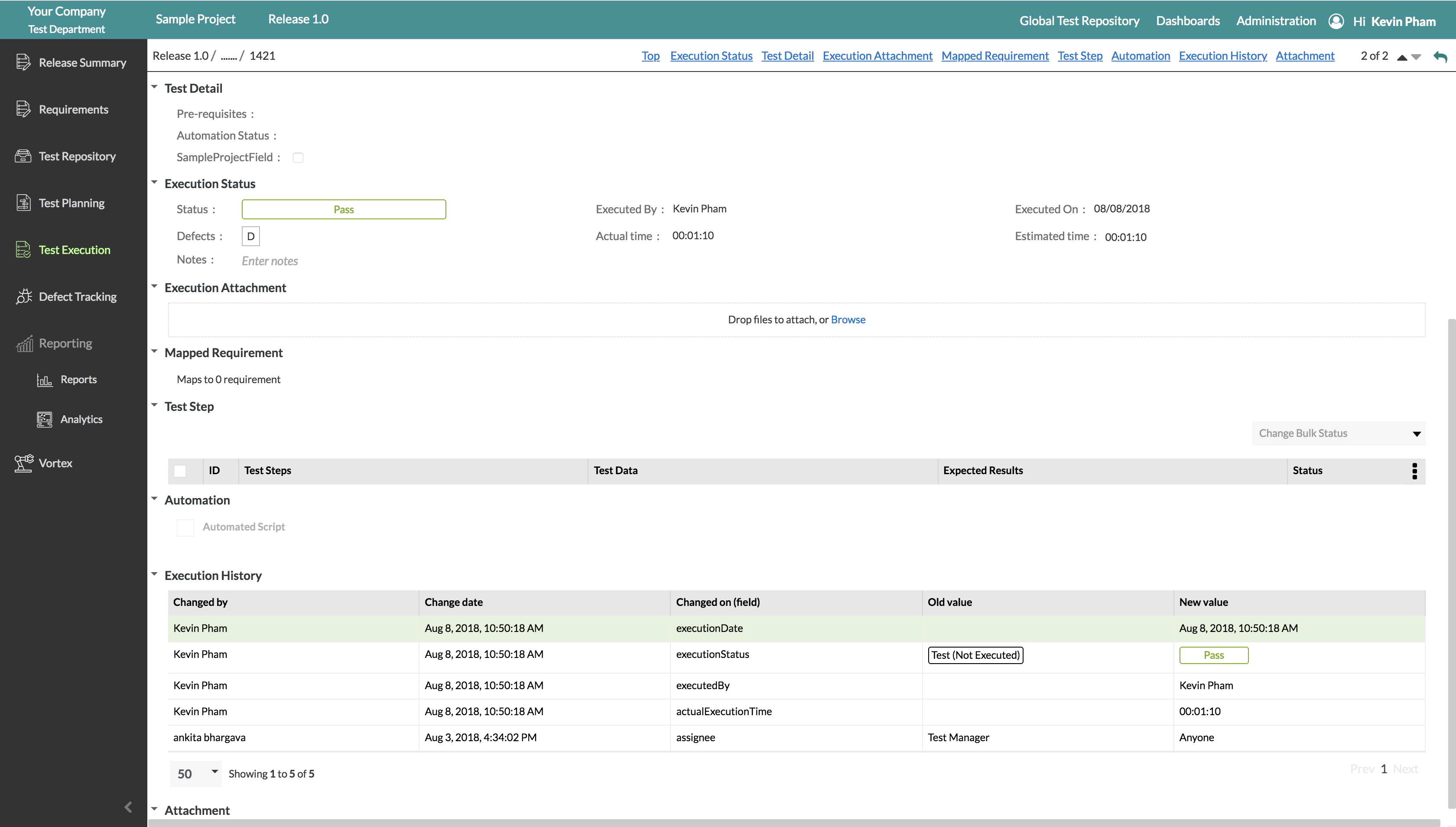1456x827 pixels.
Task: Click the user profile avatar icon
Action: pyautogui.click(x=1336, y=21)
